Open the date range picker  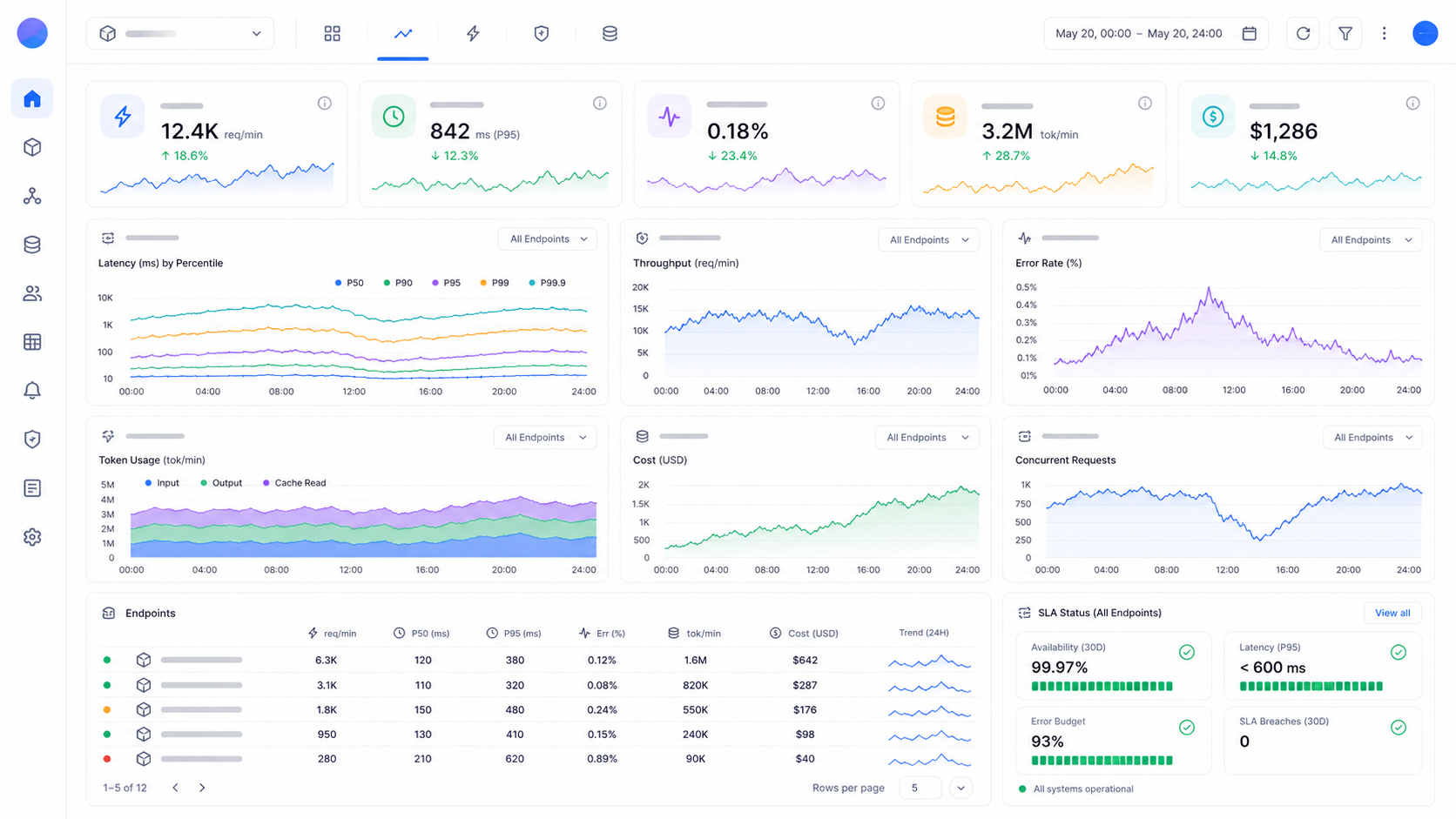tap(1156, 33)
